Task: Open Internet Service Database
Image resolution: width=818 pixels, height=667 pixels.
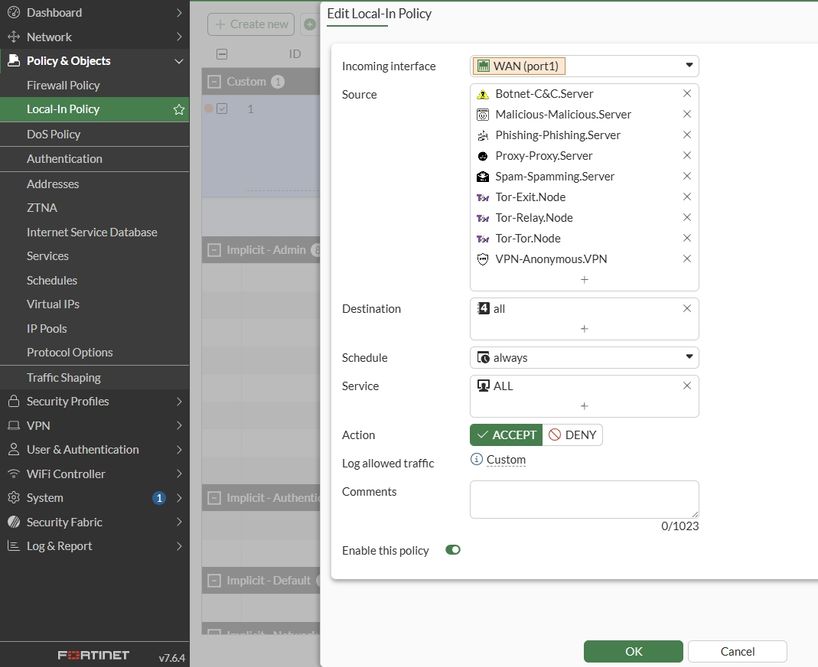Action: click(x=92, y=232)
